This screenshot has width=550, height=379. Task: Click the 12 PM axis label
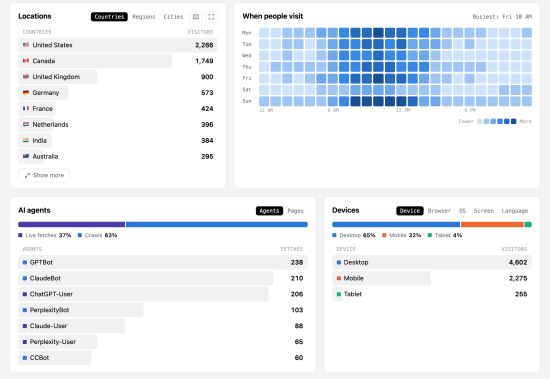point(403,110)
